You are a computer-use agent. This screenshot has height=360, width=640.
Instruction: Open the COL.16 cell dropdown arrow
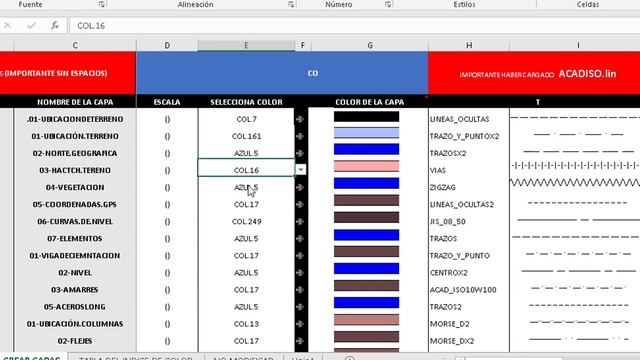coord(301,169)
